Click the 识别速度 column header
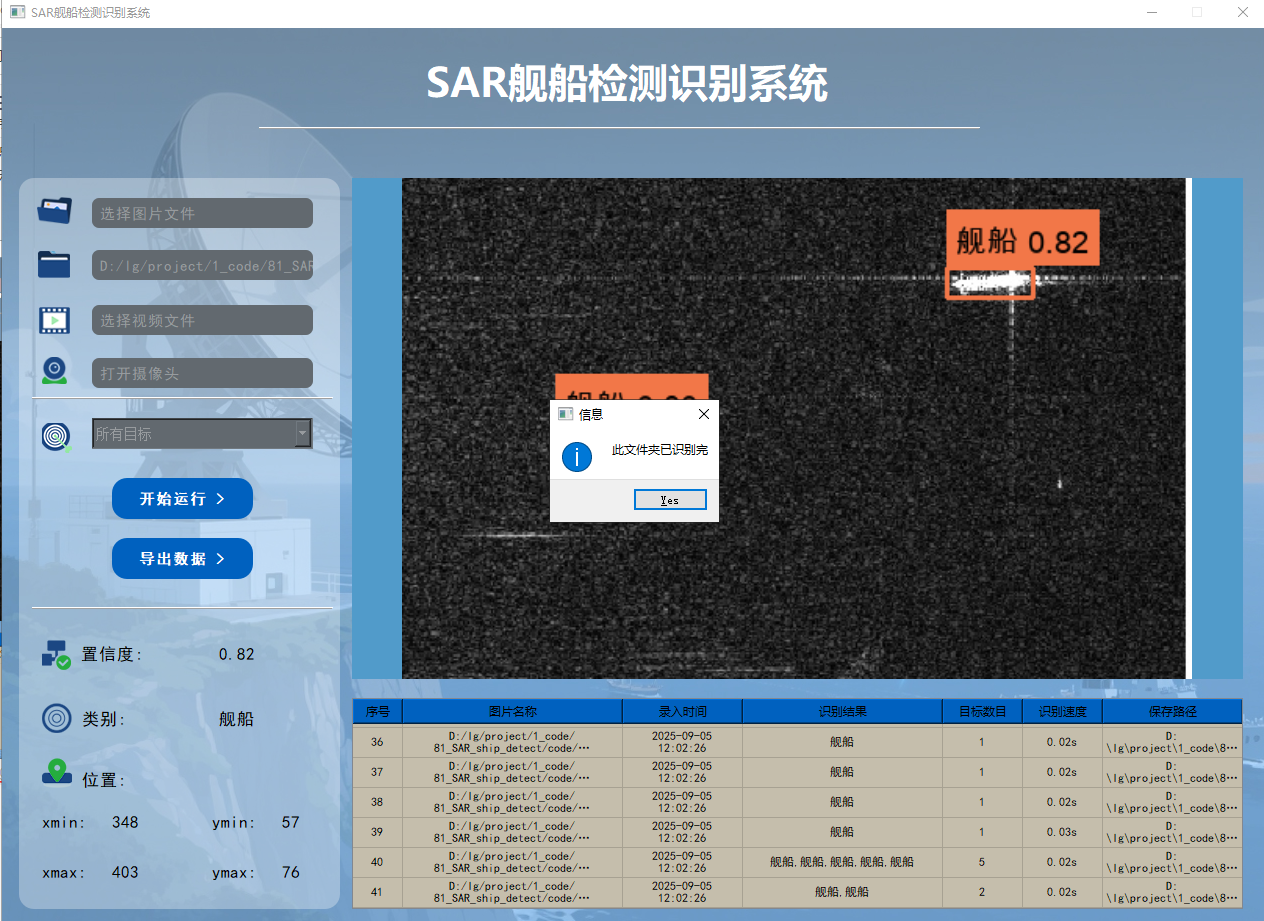 coord(1062,712)
